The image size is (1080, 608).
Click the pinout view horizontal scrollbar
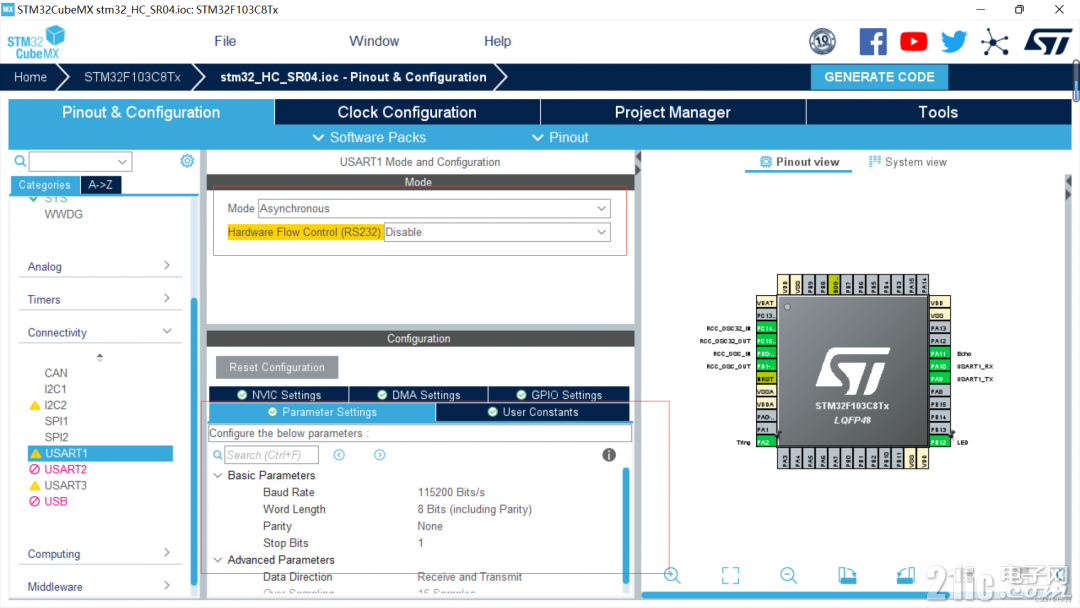pos(796,594)
